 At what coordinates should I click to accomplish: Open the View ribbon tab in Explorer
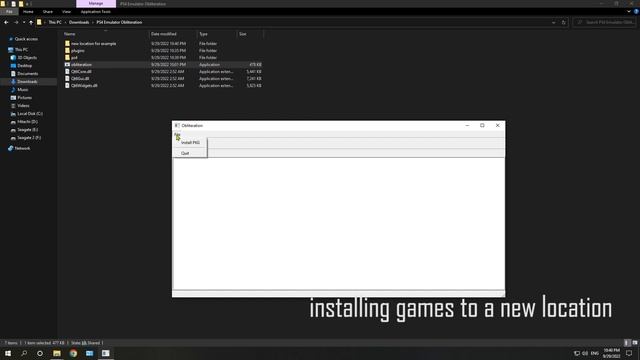tap(67, 12)
